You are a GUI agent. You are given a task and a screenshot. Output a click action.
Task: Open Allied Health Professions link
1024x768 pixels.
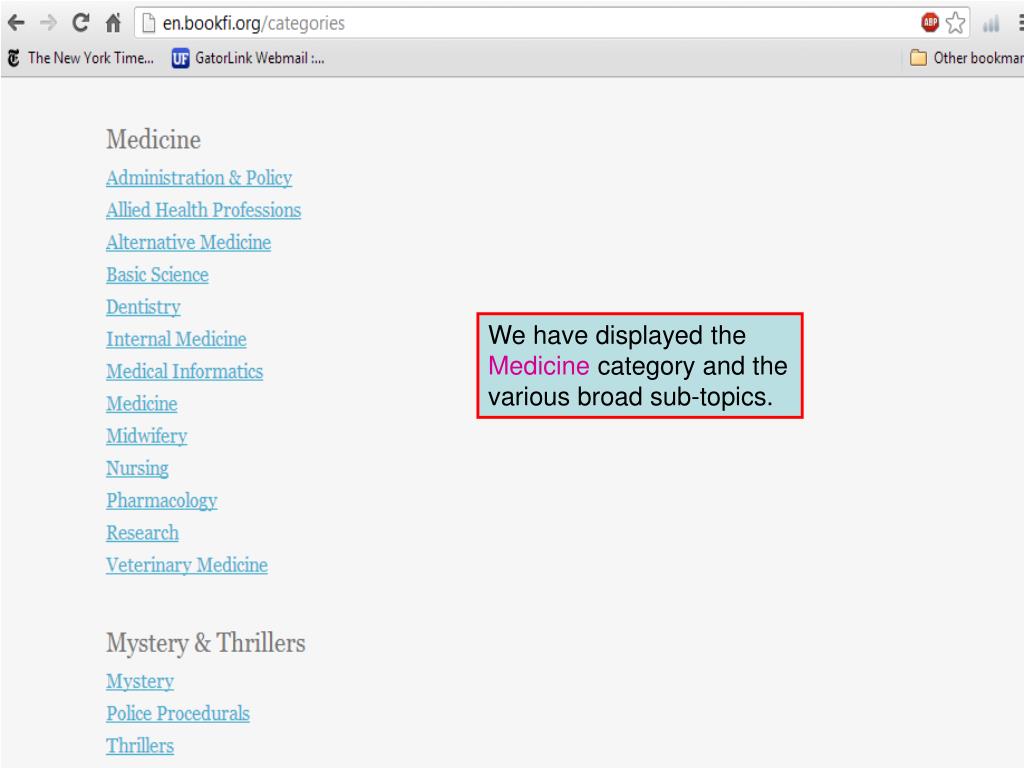204,210
